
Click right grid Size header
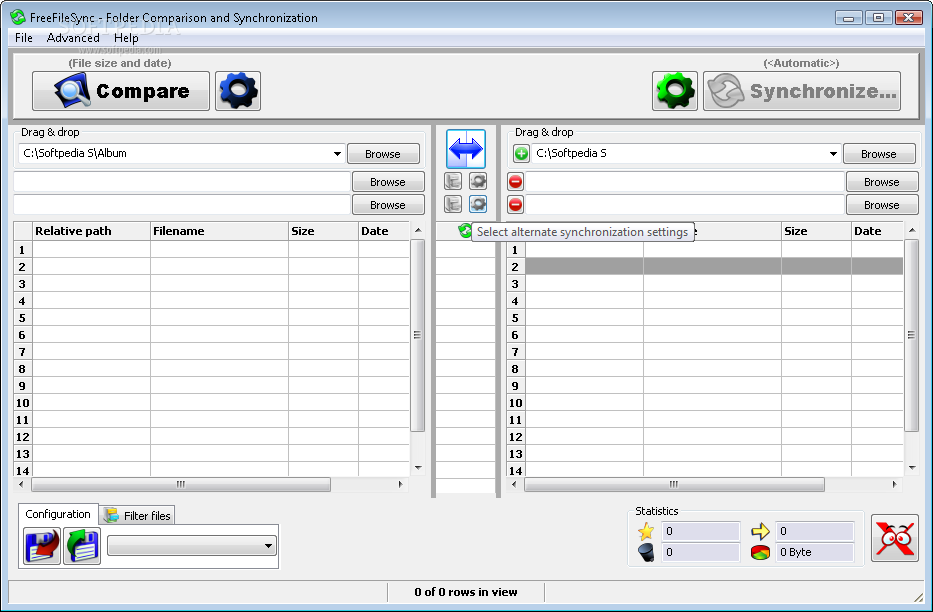click(x=816, y=231)
